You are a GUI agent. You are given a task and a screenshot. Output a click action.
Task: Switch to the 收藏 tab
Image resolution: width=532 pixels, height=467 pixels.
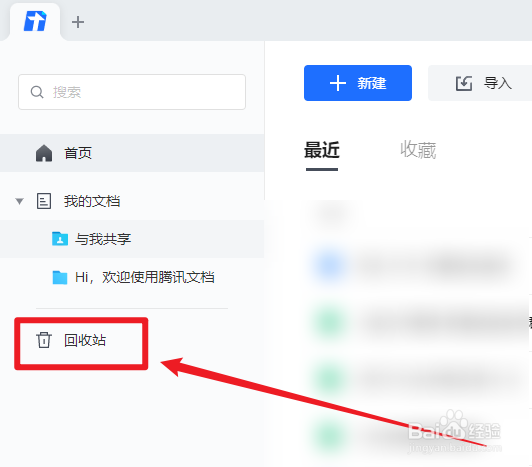coord(418,150)
